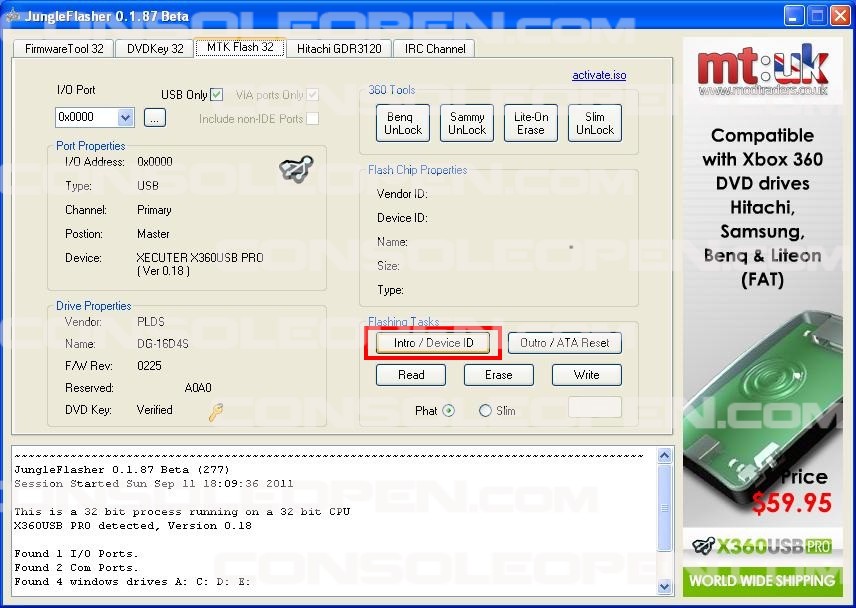Maximize the JungleFlasher window
Viewport: 856px width, 608px height.
pos(817,16)
